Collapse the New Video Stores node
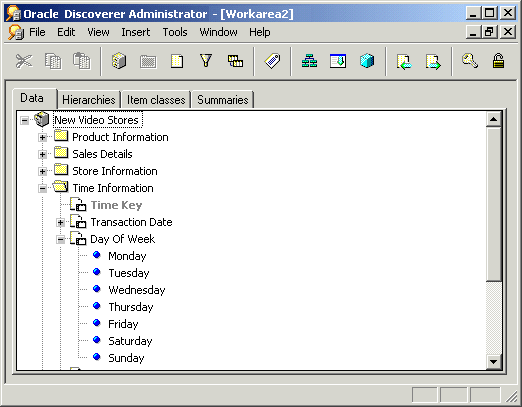 coord(25,120)
